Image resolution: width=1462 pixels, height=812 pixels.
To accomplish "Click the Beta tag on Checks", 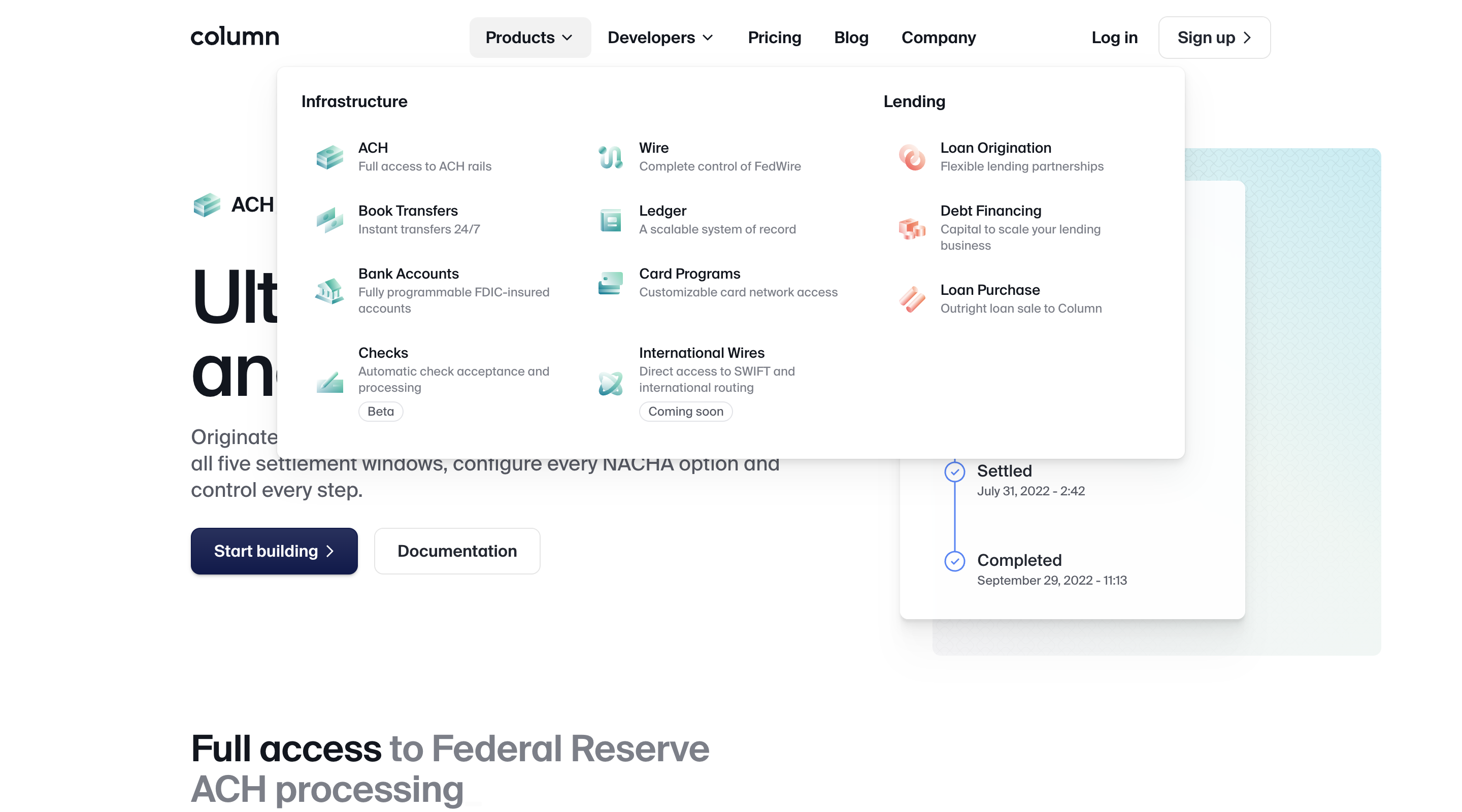I will click(x=380, y=411).
